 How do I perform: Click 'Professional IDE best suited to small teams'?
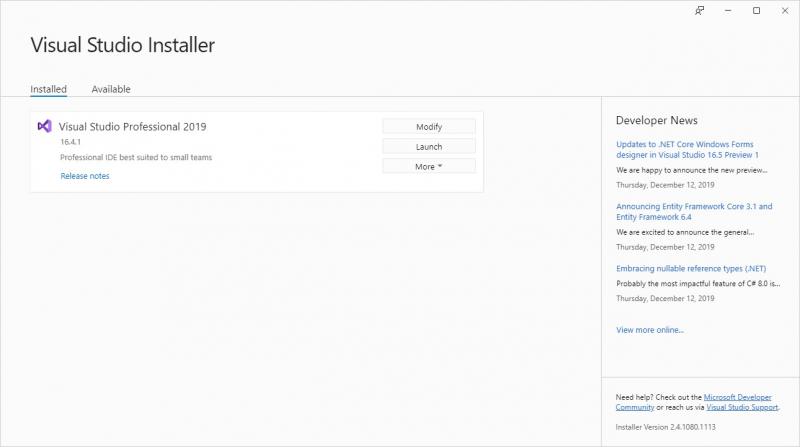tap(136, 157)
